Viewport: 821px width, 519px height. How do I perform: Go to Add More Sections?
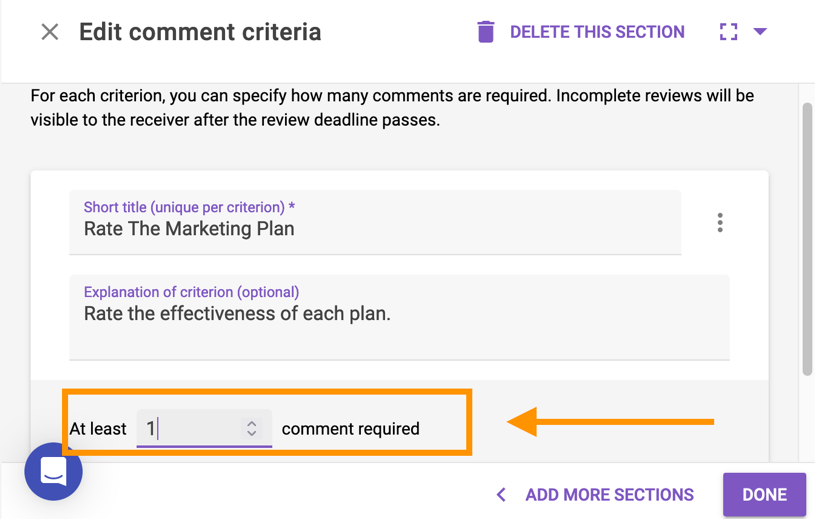tap(609, 495)
